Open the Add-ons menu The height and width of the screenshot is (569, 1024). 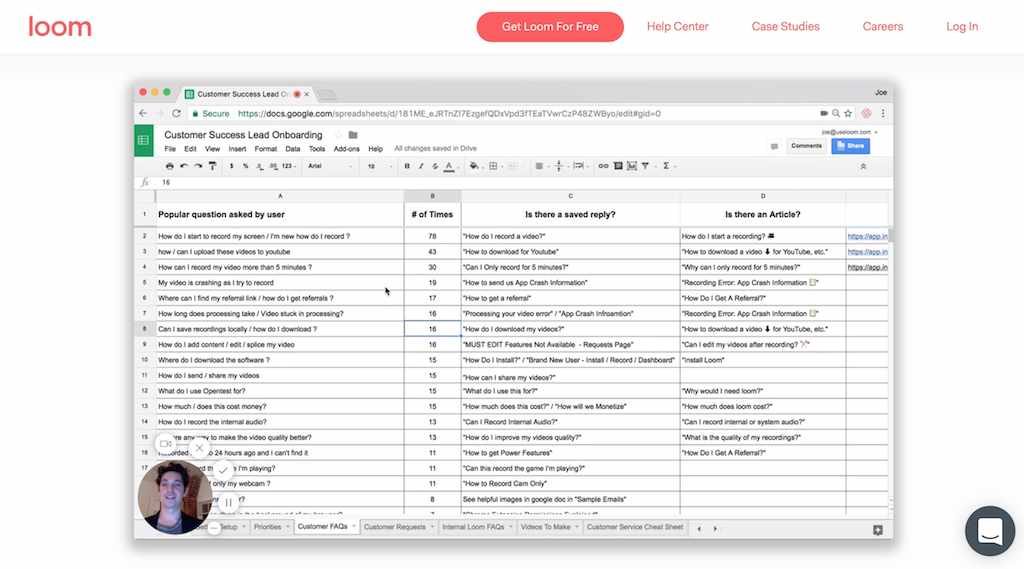point(347,149)
